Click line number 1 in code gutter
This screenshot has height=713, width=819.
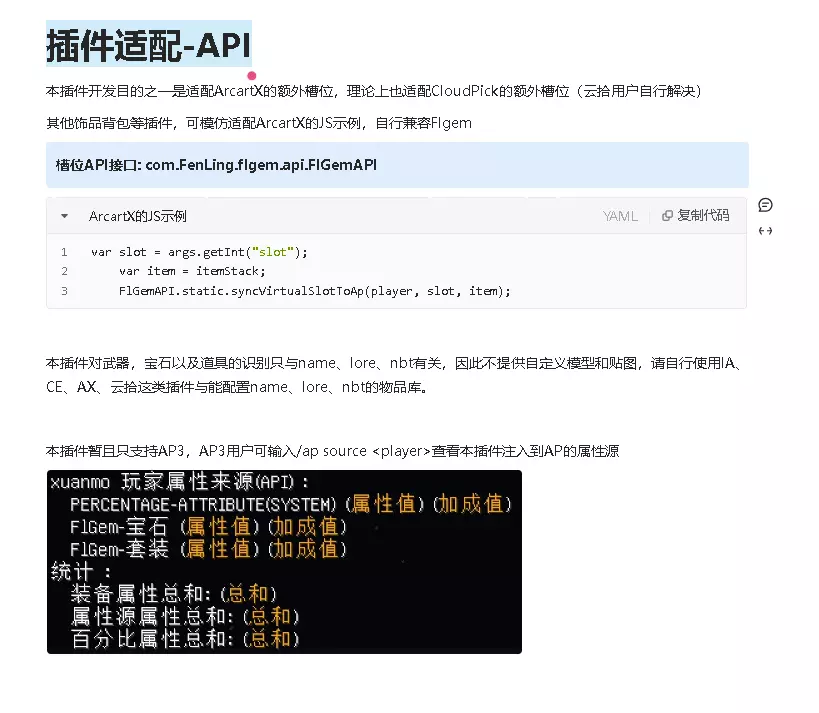[x=64, y=252]
